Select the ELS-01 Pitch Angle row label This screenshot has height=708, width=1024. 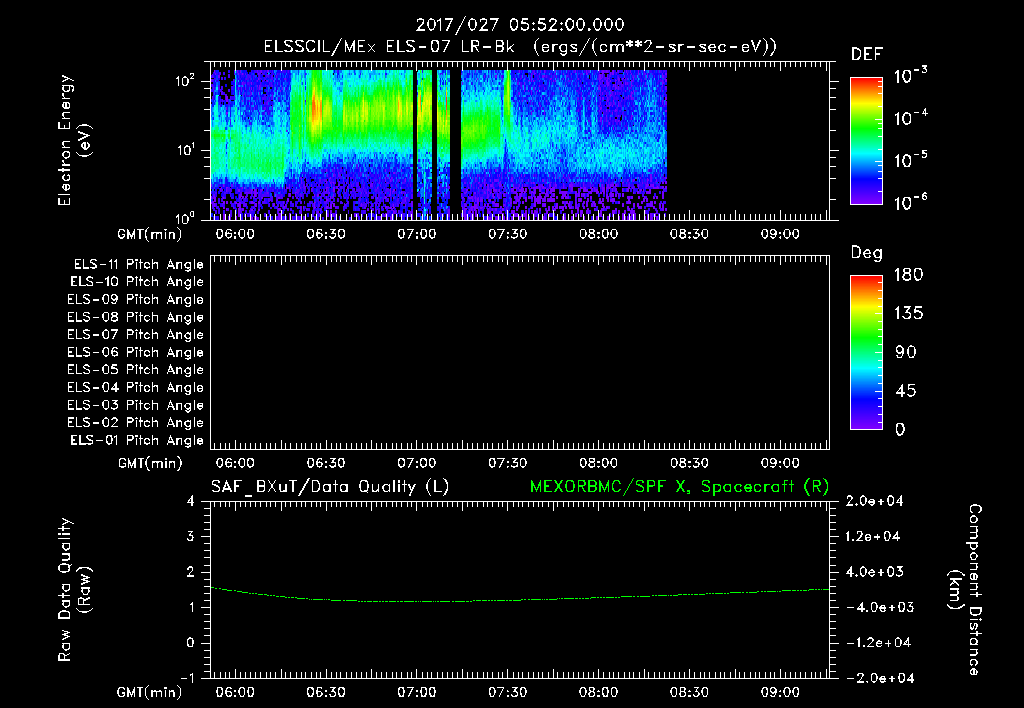click(136, 440)
